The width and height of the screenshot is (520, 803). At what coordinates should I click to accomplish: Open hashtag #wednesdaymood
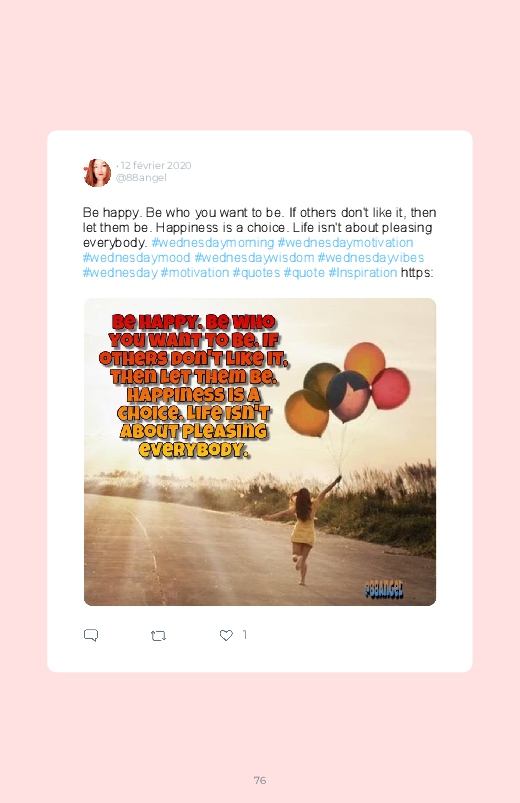(136, 257)
